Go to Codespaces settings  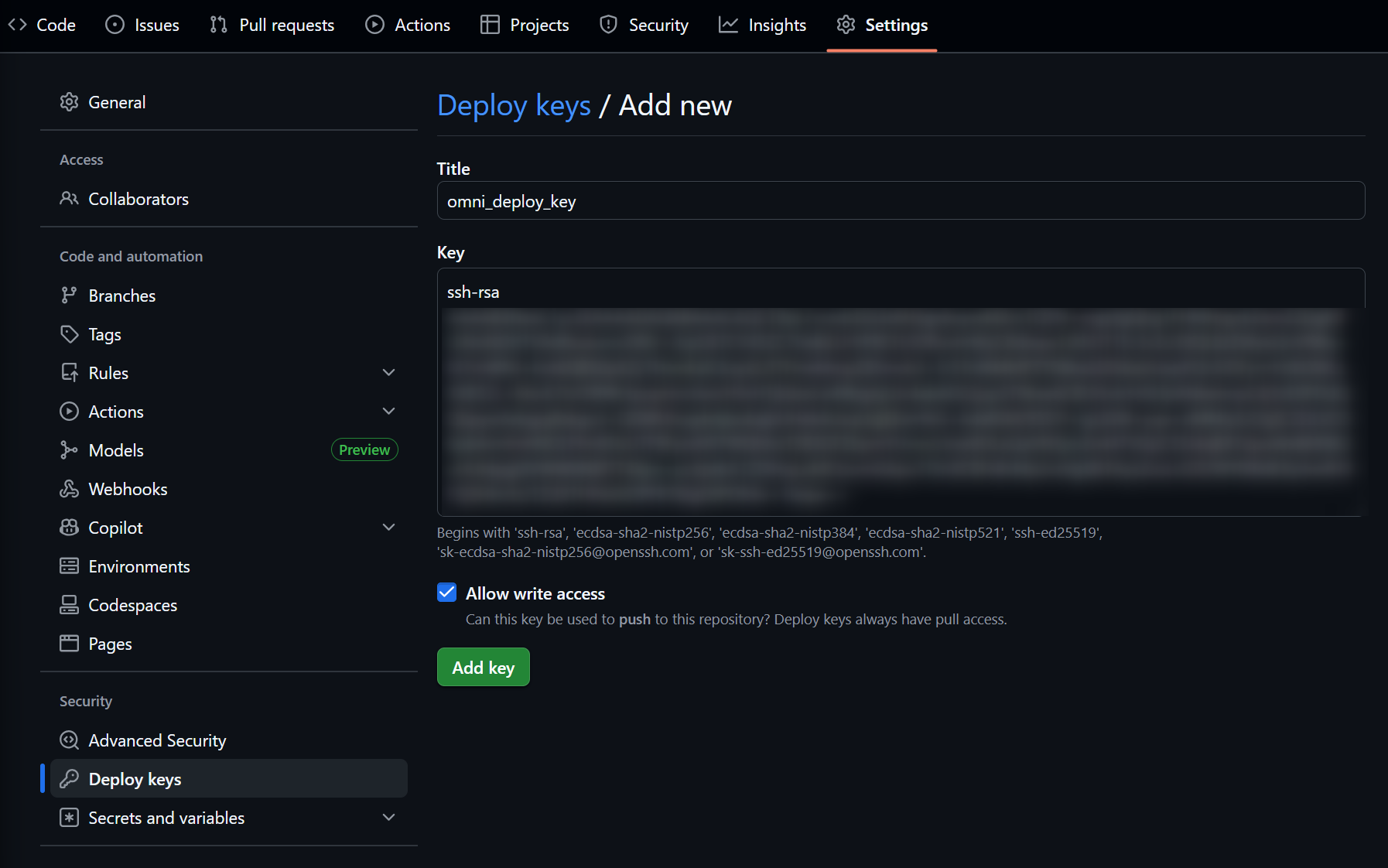click(x=229, y=605)
